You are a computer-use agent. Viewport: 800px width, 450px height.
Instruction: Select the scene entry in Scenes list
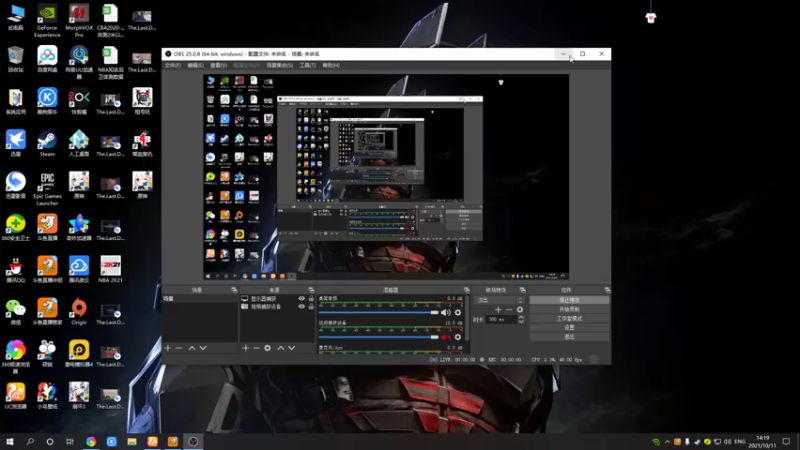tap(199, 298)
